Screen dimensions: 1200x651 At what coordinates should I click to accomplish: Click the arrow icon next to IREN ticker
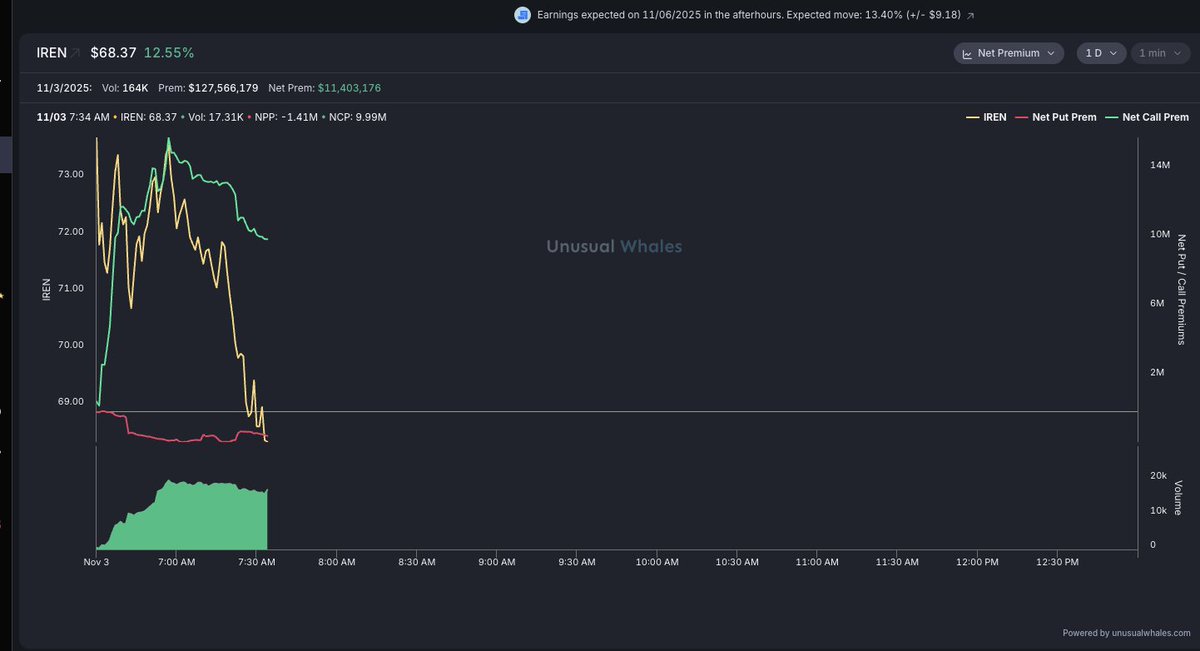(x=76, y=52)
